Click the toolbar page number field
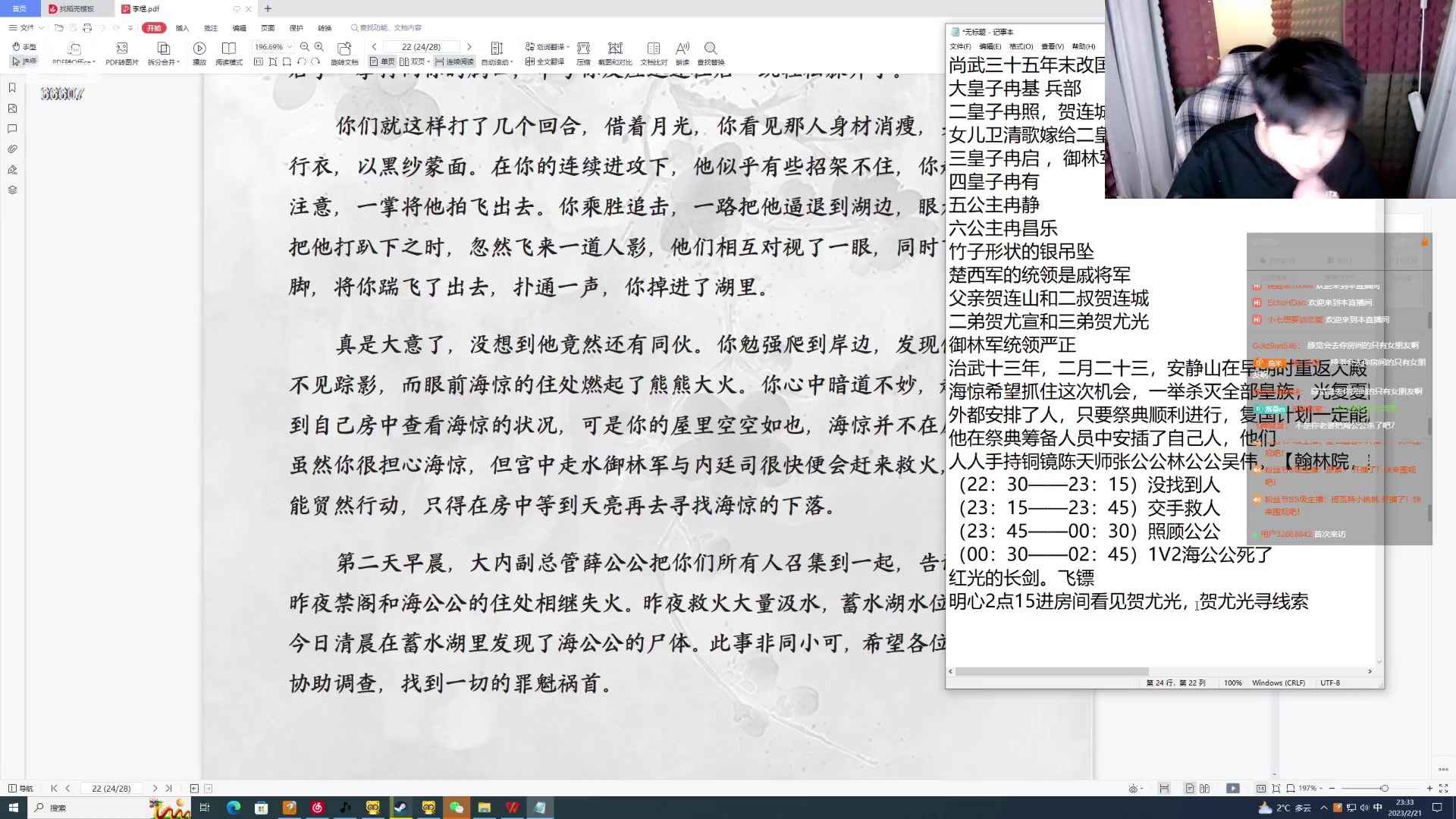 pyautogui.click(x=422, y=47)
